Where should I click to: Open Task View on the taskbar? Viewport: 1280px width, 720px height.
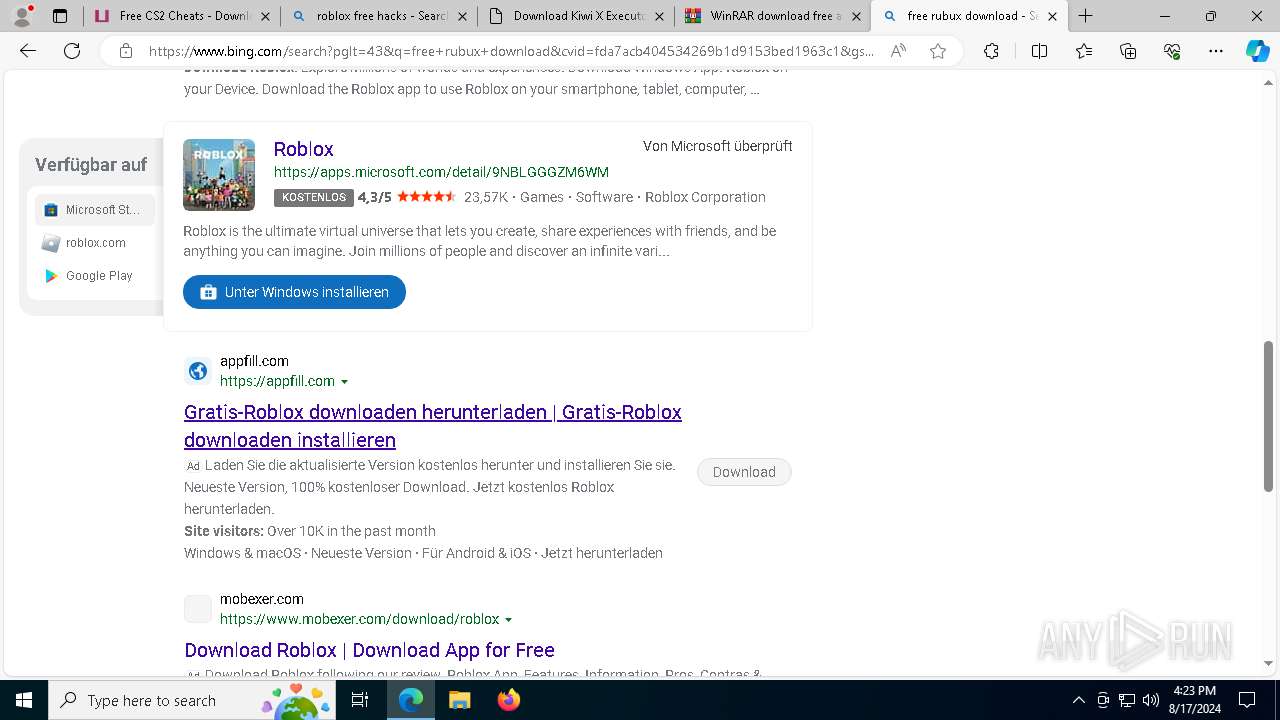click(x=360, y=700)
